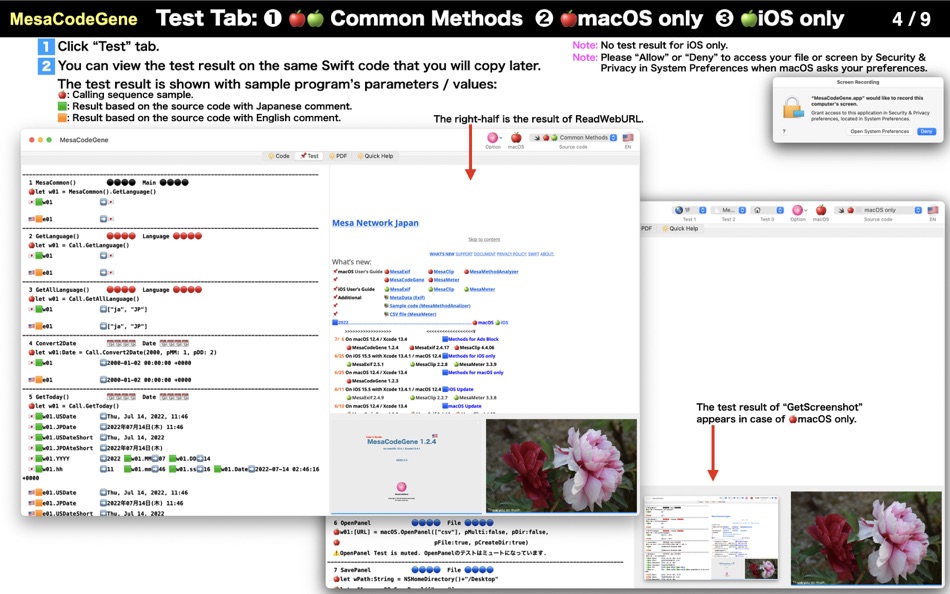
Task: Click the red apple beside 'let w01 = MesaCommon().GetLanguage()'
Action: pyautogui.click(x=32, y=192)
